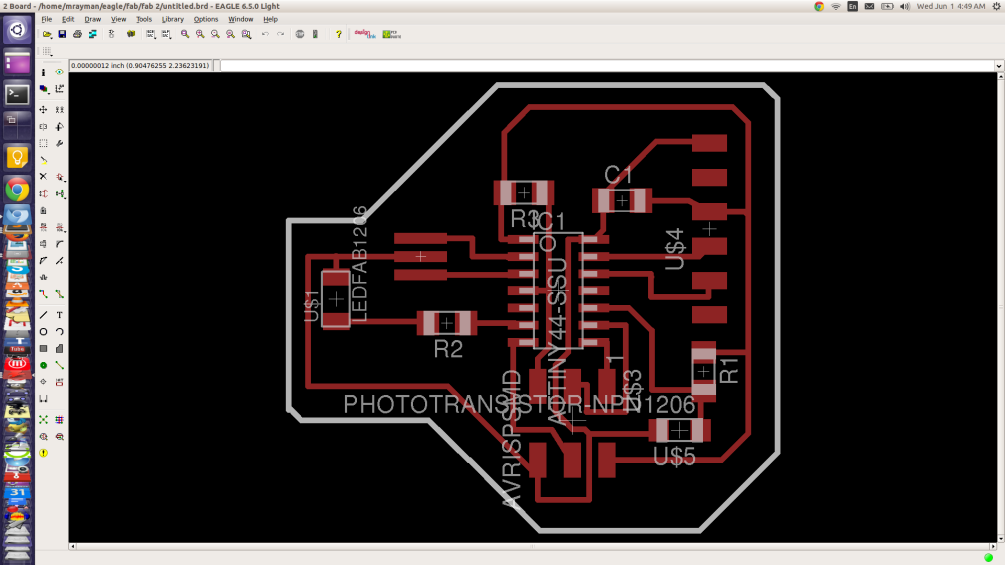The width and height of the screenshot is (1005, 565).
Task: Zoom to fit using first magnifier icon
Action: pos(185,34)
